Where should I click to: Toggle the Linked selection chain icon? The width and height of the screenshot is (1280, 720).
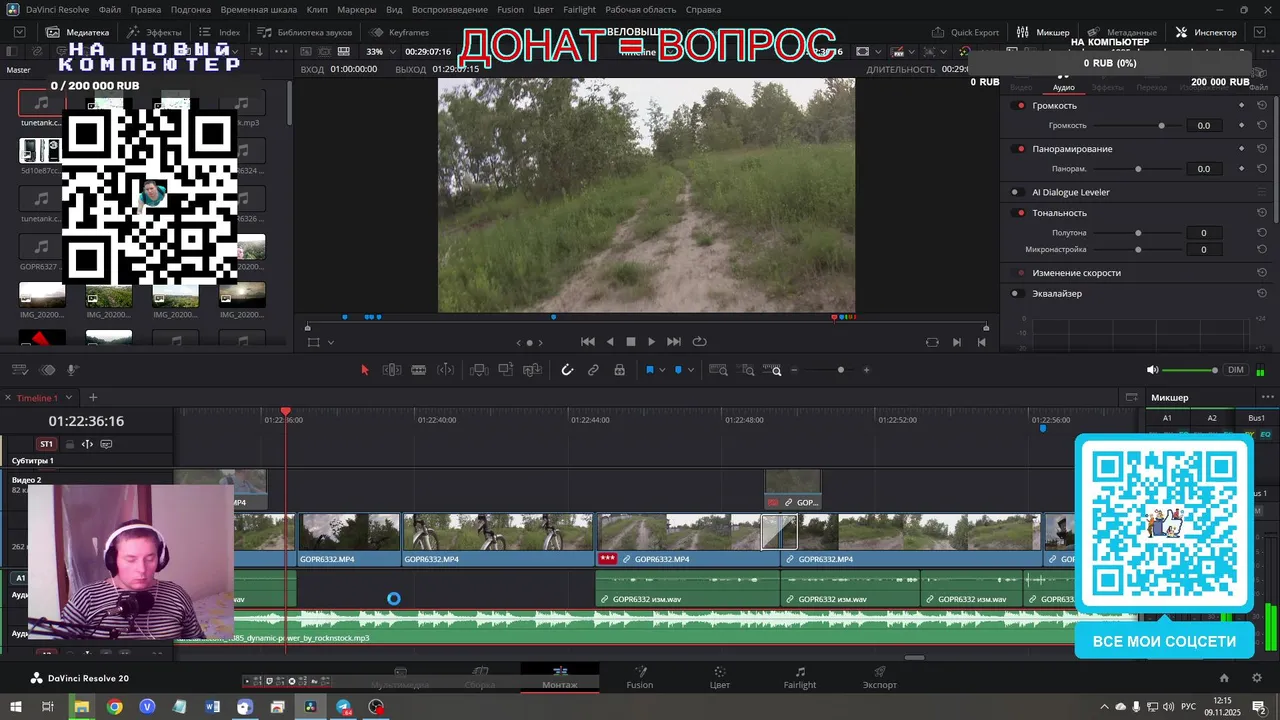tap(593, 370)
